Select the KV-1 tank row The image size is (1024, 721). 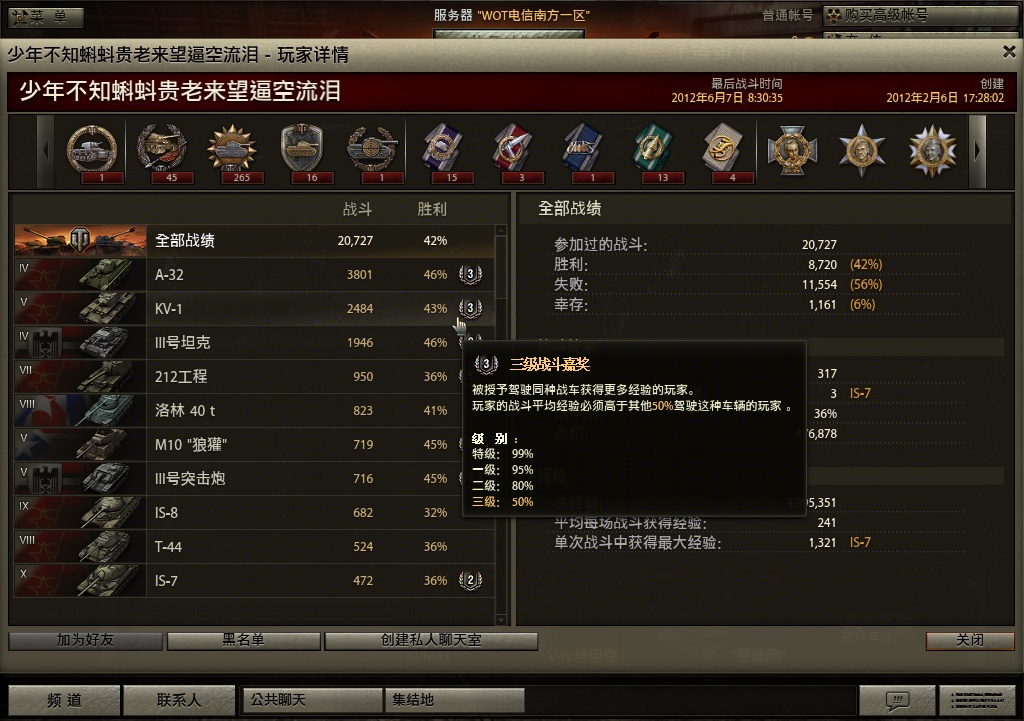pos(254,308)
